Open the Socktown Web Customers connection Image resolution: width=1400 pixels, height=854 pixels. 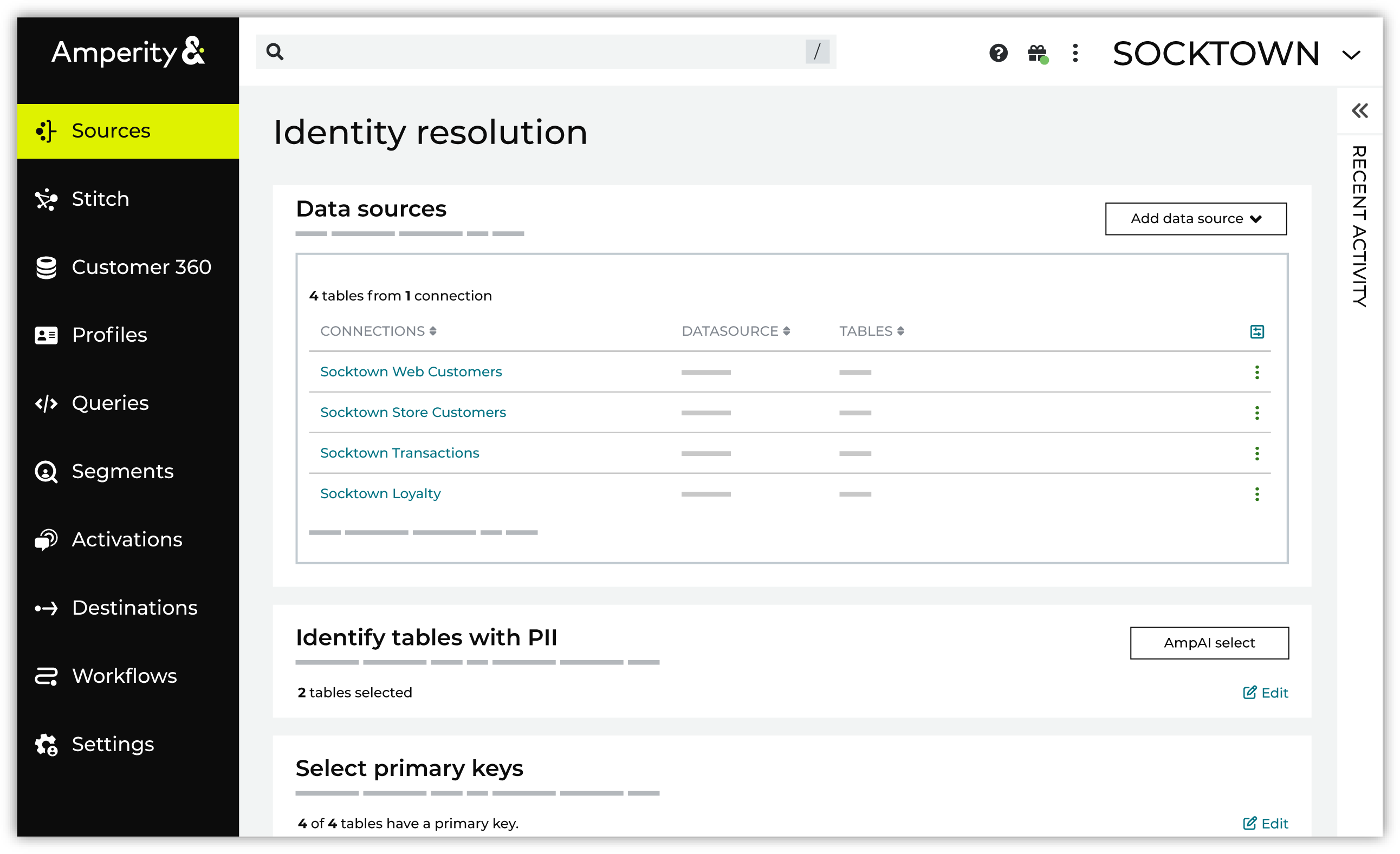(411, 371)
